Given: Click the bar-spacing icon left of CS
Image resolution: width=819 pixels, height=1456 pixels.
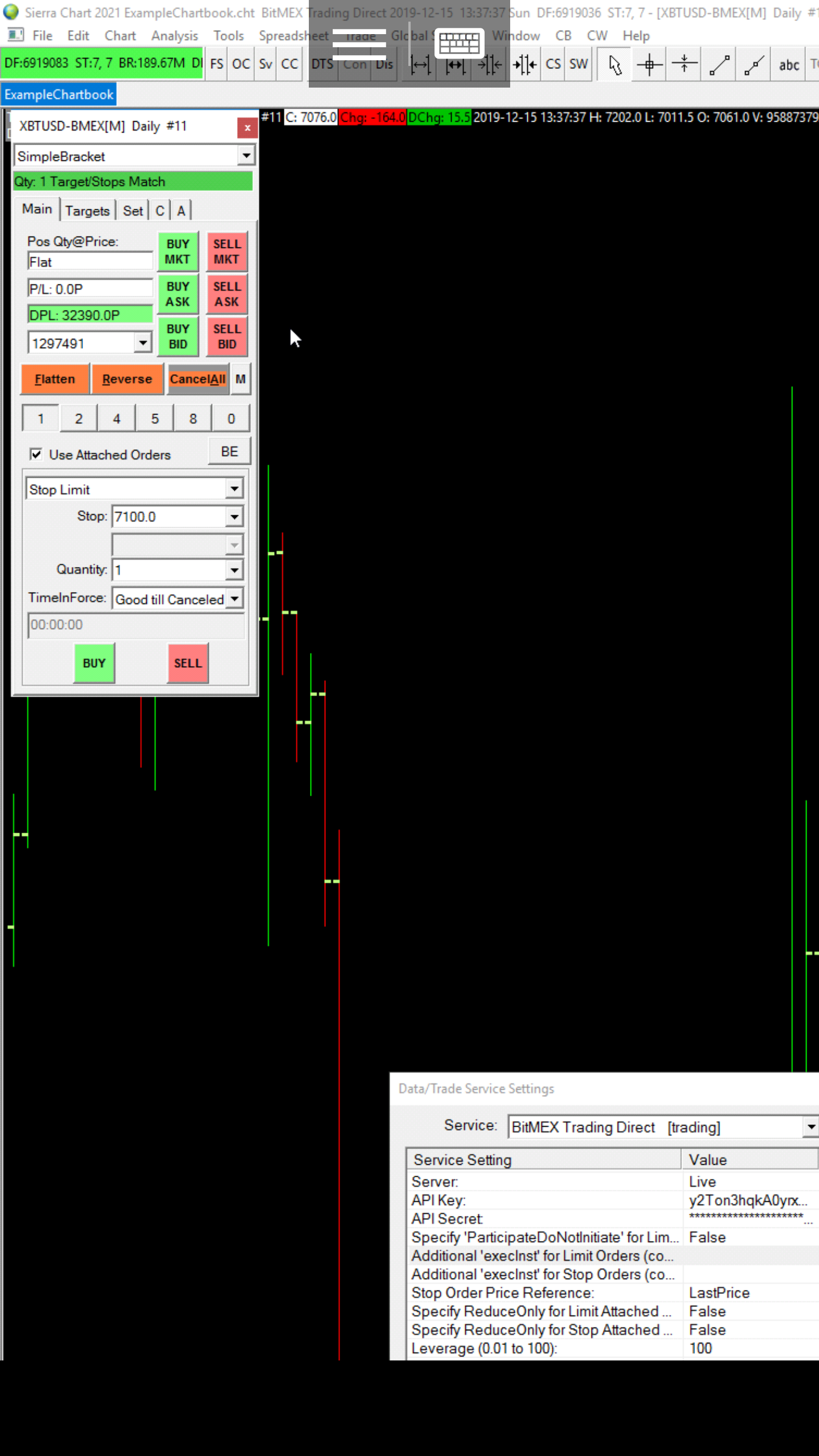Looking at the screenshot, I should point(524,64).
